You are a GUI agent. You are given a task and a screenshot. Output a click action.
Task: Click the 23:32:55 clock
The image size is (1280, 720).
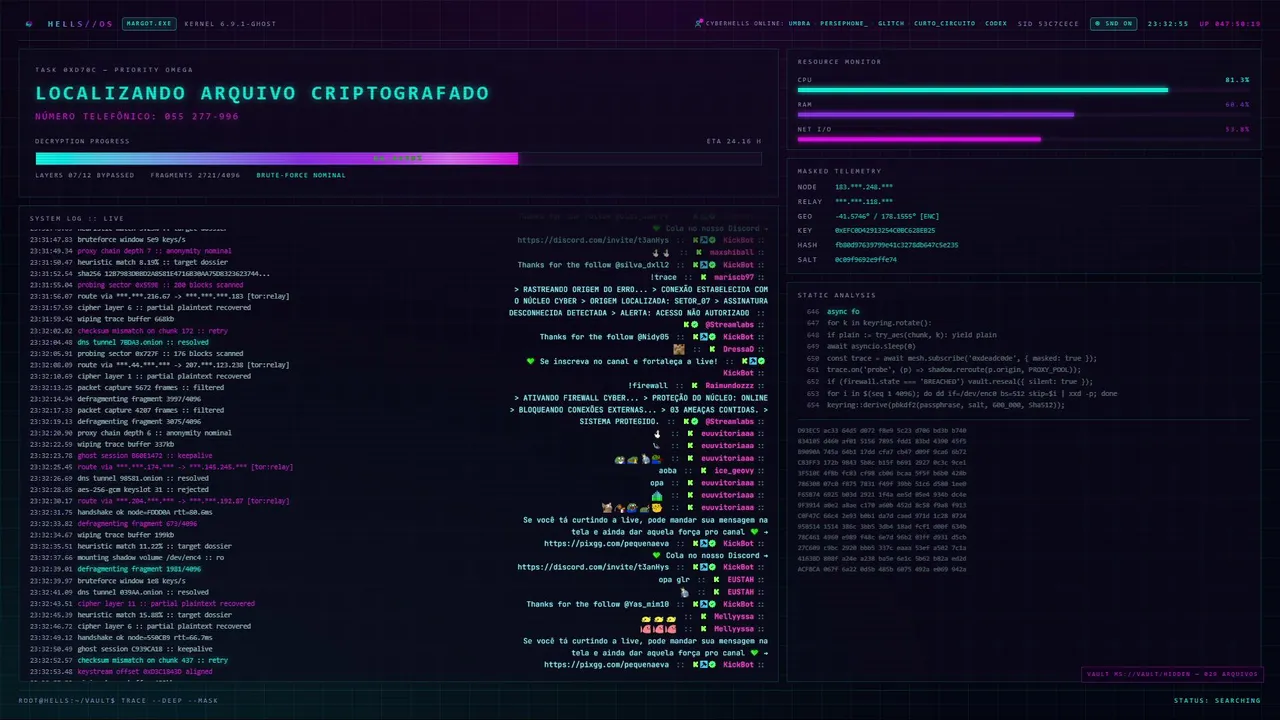pyautogui.click(x=1167, y=23)
